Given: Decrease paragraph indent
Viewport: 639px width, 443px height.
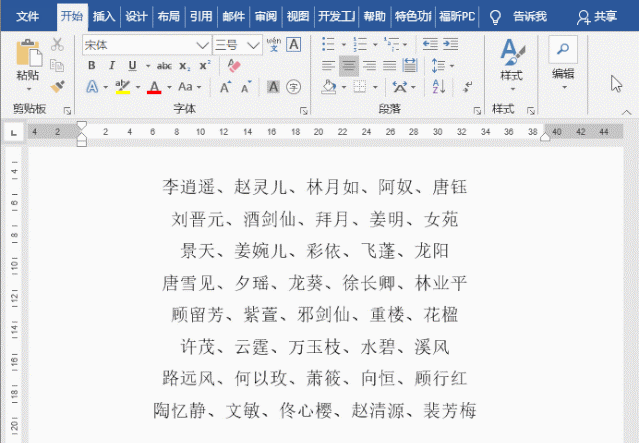Looking at the screenshot, I should (x=430, y=44).
